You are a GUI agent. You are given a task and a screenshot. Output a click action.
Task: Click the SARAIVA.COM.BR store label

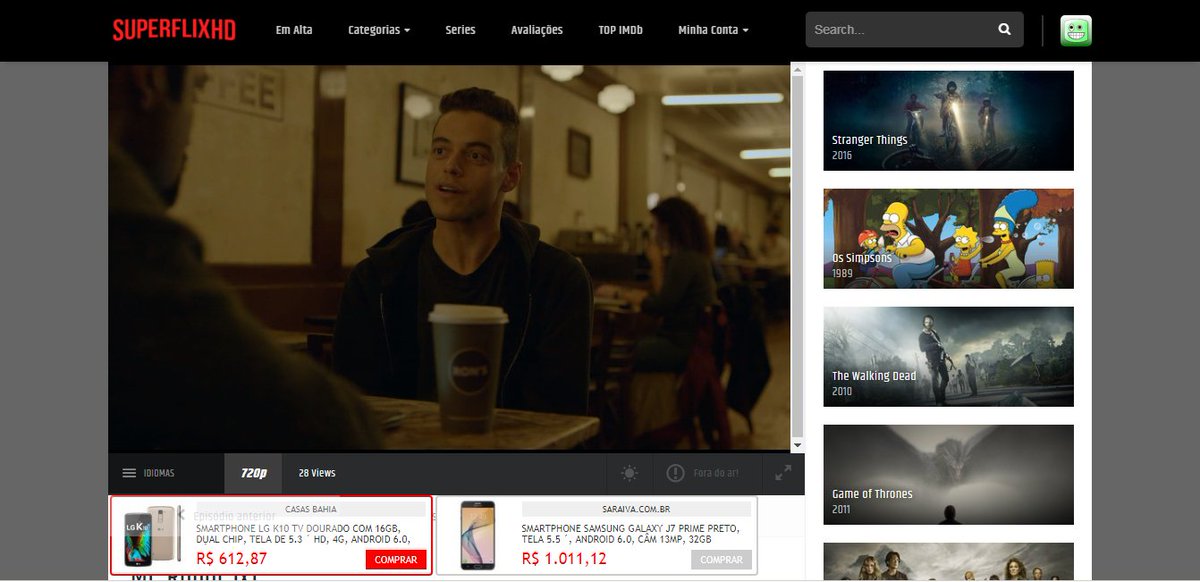[x=636, y=509]
